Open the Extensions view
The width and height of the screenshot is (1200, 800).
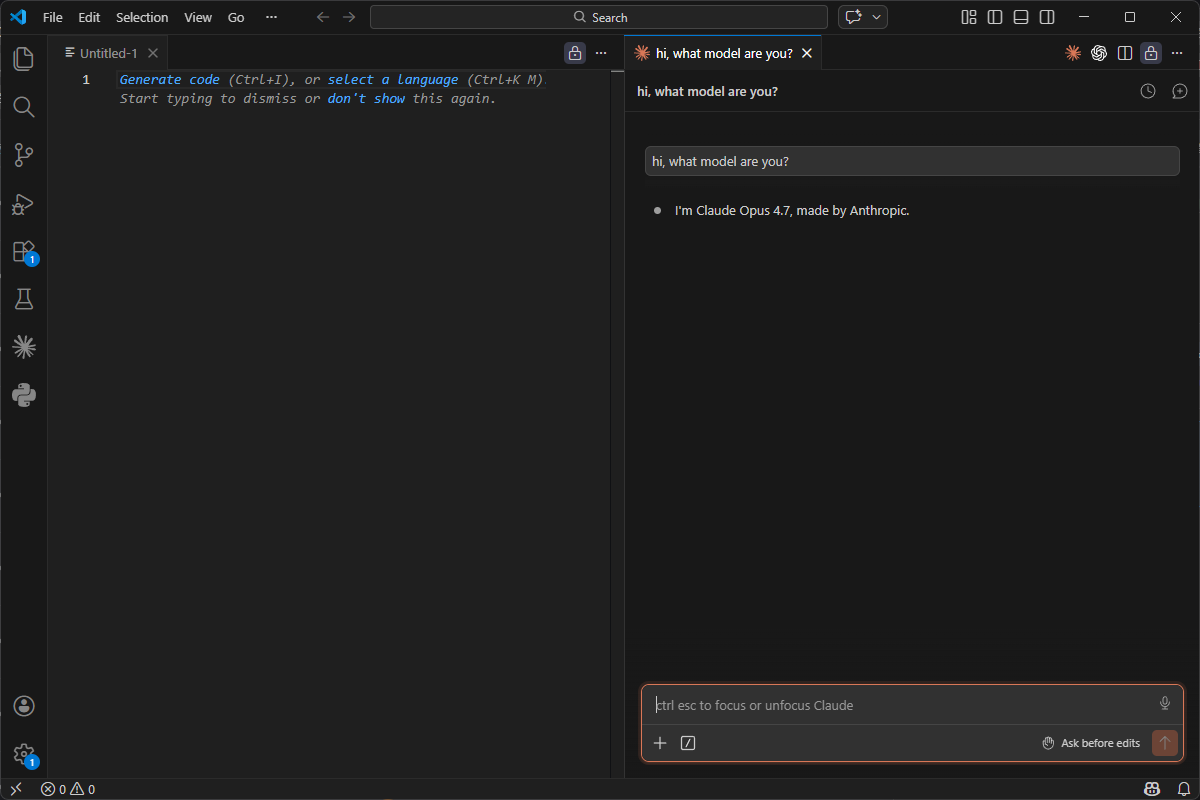[x=24, y=251]
